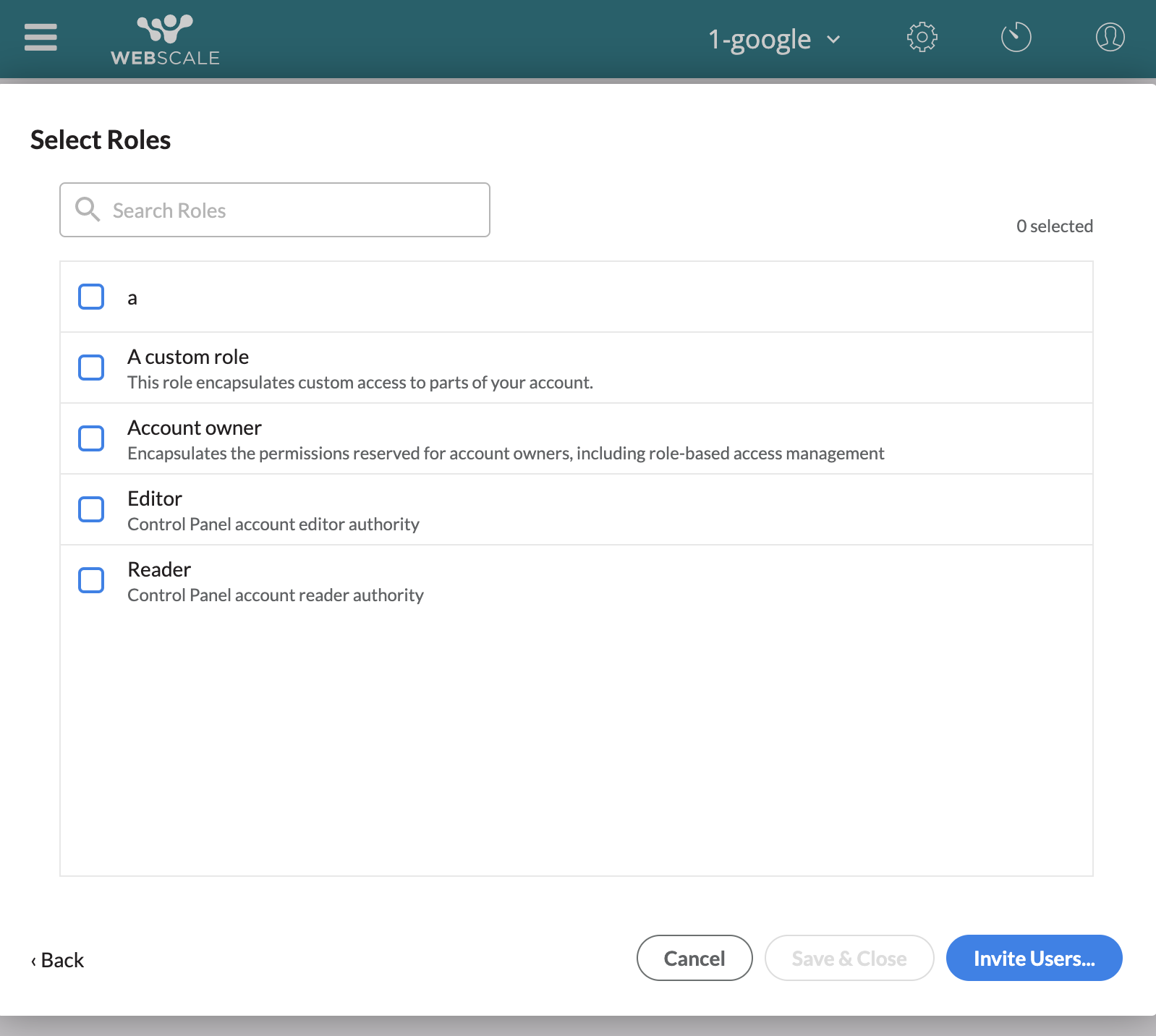Go back using the Back link
This screenshot has width=1156, height=1036.
pos(58,960)
